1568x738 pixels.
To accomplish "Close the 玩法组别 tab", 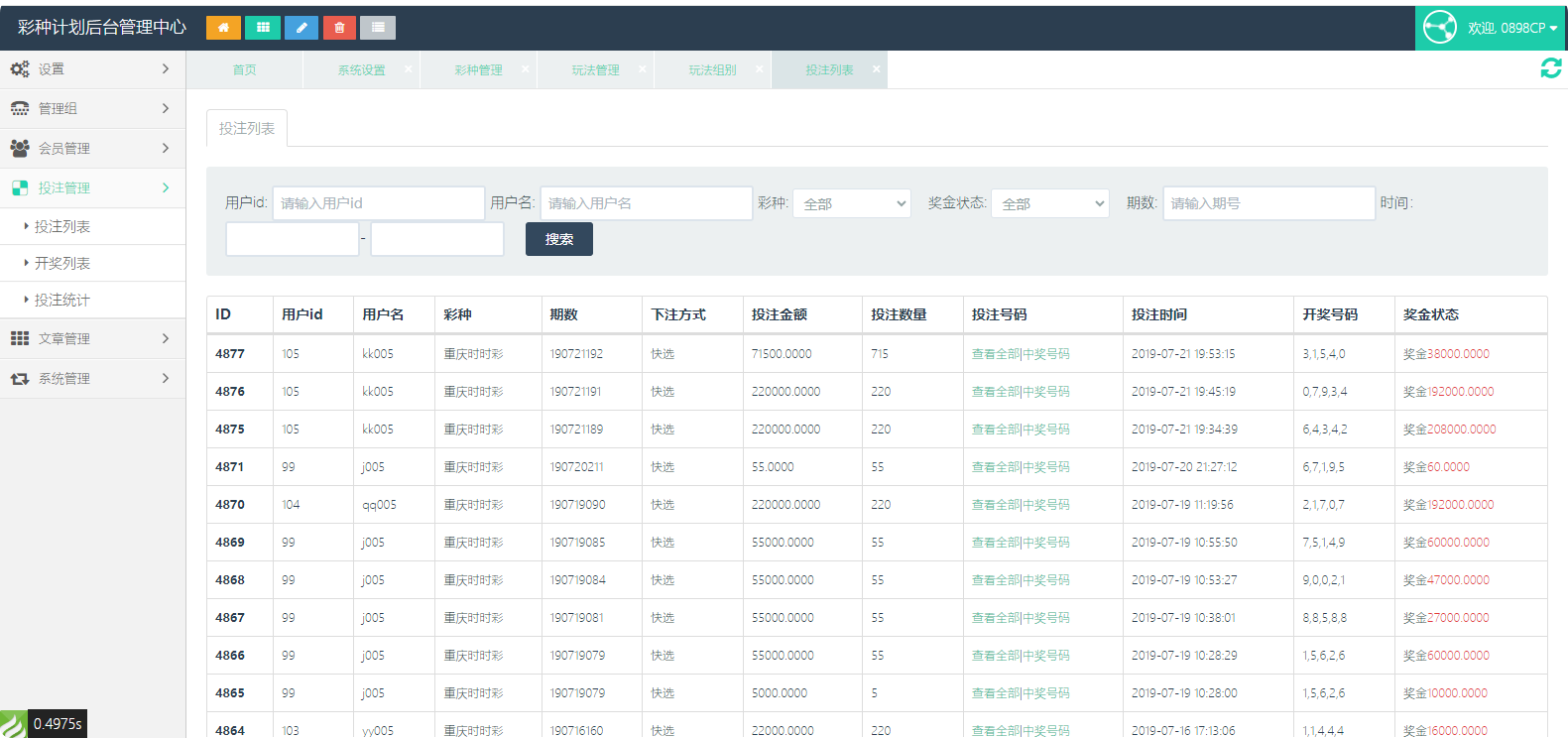I will pyautogui.click(x=759, y=69).
